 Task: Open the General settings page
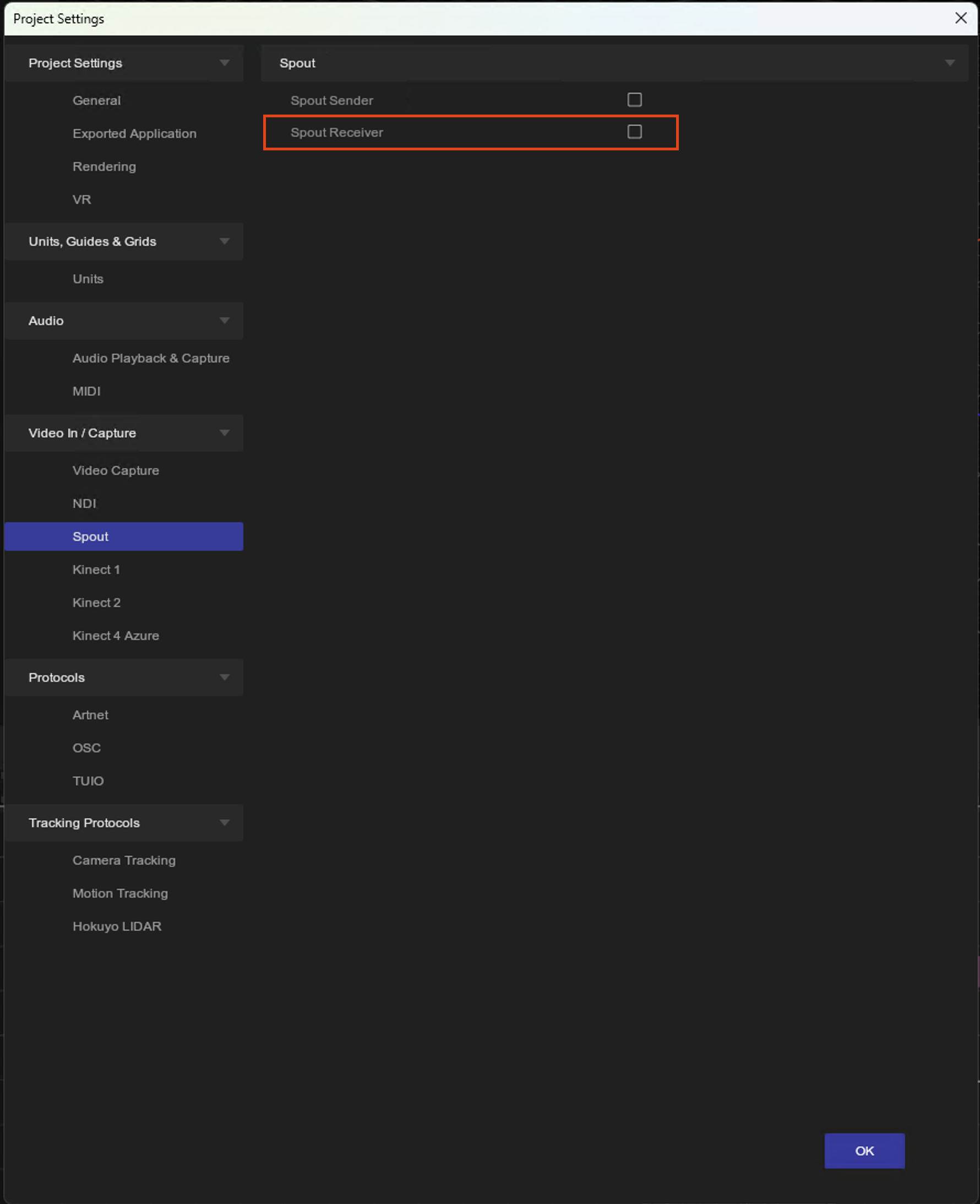[x=96, y=101]
